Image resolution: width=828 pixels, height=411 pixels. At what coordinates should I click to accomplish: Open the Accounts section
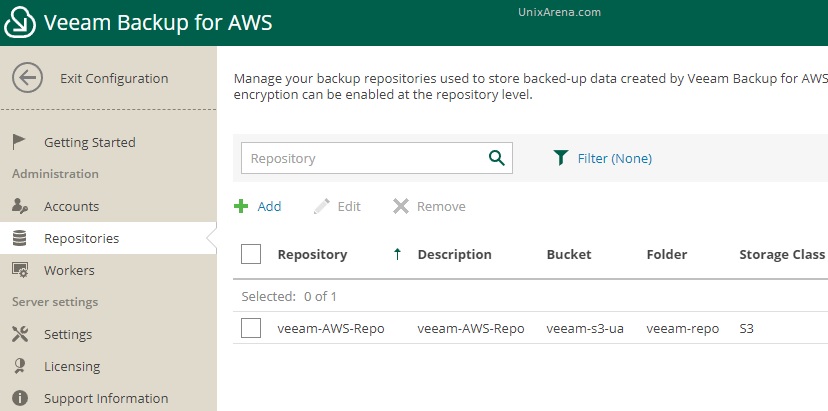pos(71,207)
